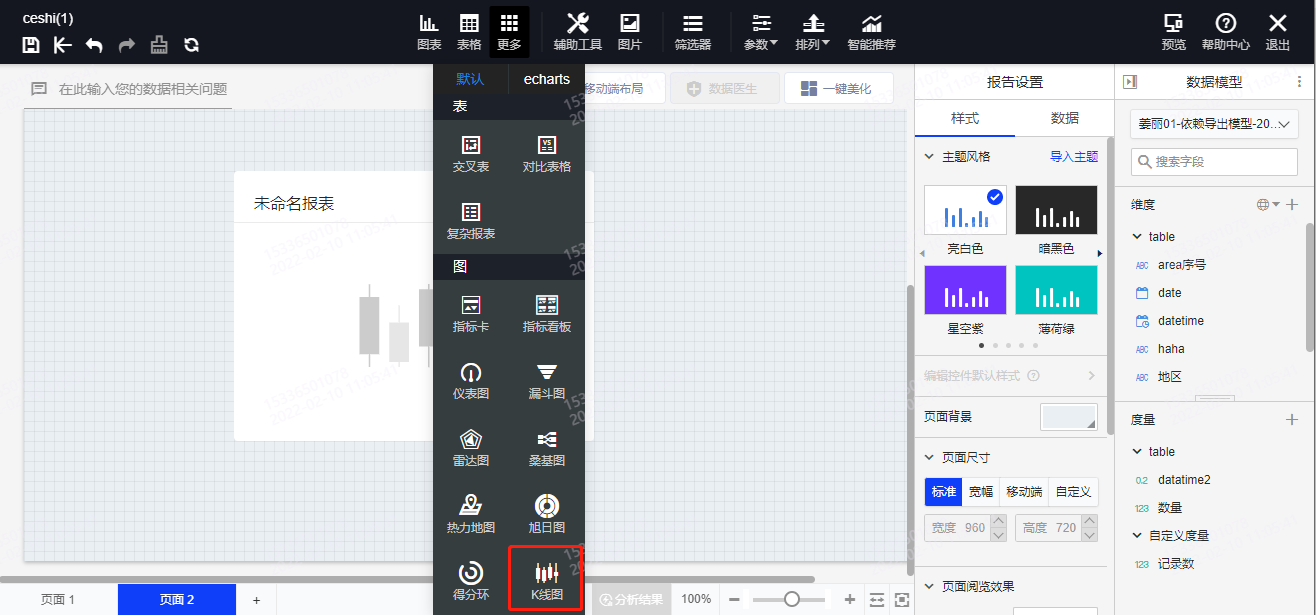The width and height of the screenshot is (1316, 615).
Task: Click the 导入主题 link
Action: pos(1073,157)
